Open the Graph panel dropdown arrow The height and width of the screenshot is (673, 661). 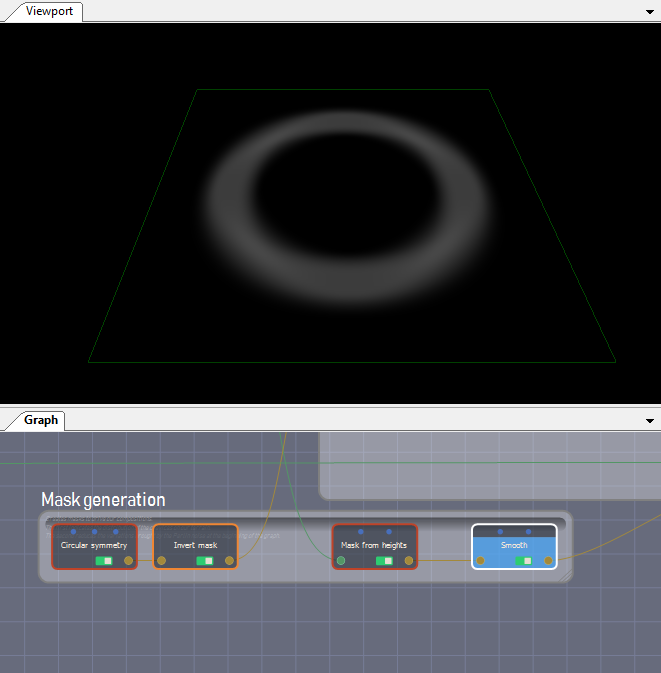coord(650,421)
